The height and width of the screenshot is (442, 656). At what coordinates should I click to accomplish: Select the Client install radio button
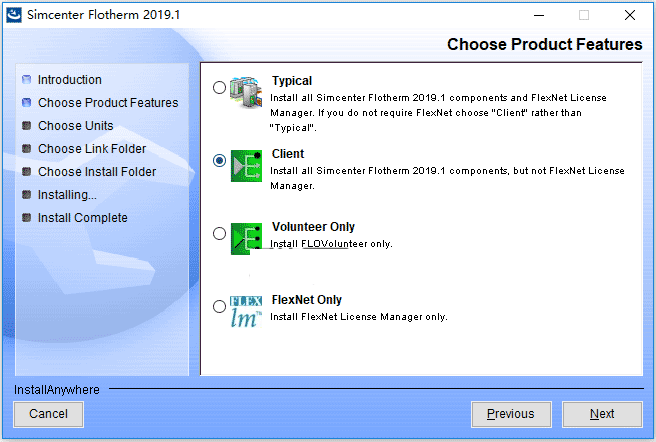(x=219, y=160)
